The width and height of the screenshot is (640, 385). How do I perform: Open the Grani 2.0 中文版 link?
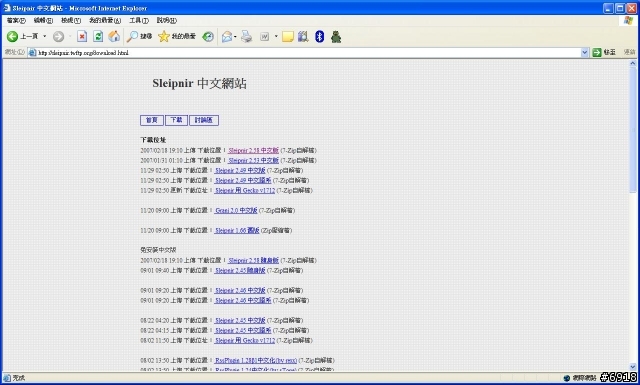pos(236,210)
